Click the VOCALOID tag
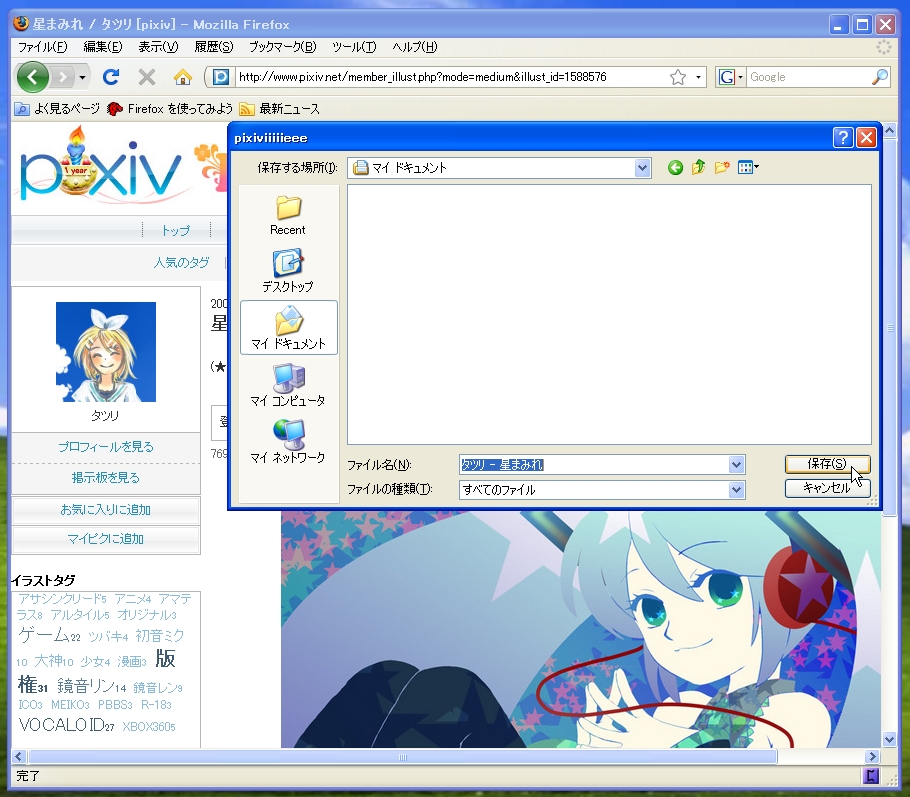This screenshot has width=910, height=797. click(x=62, y=724)
